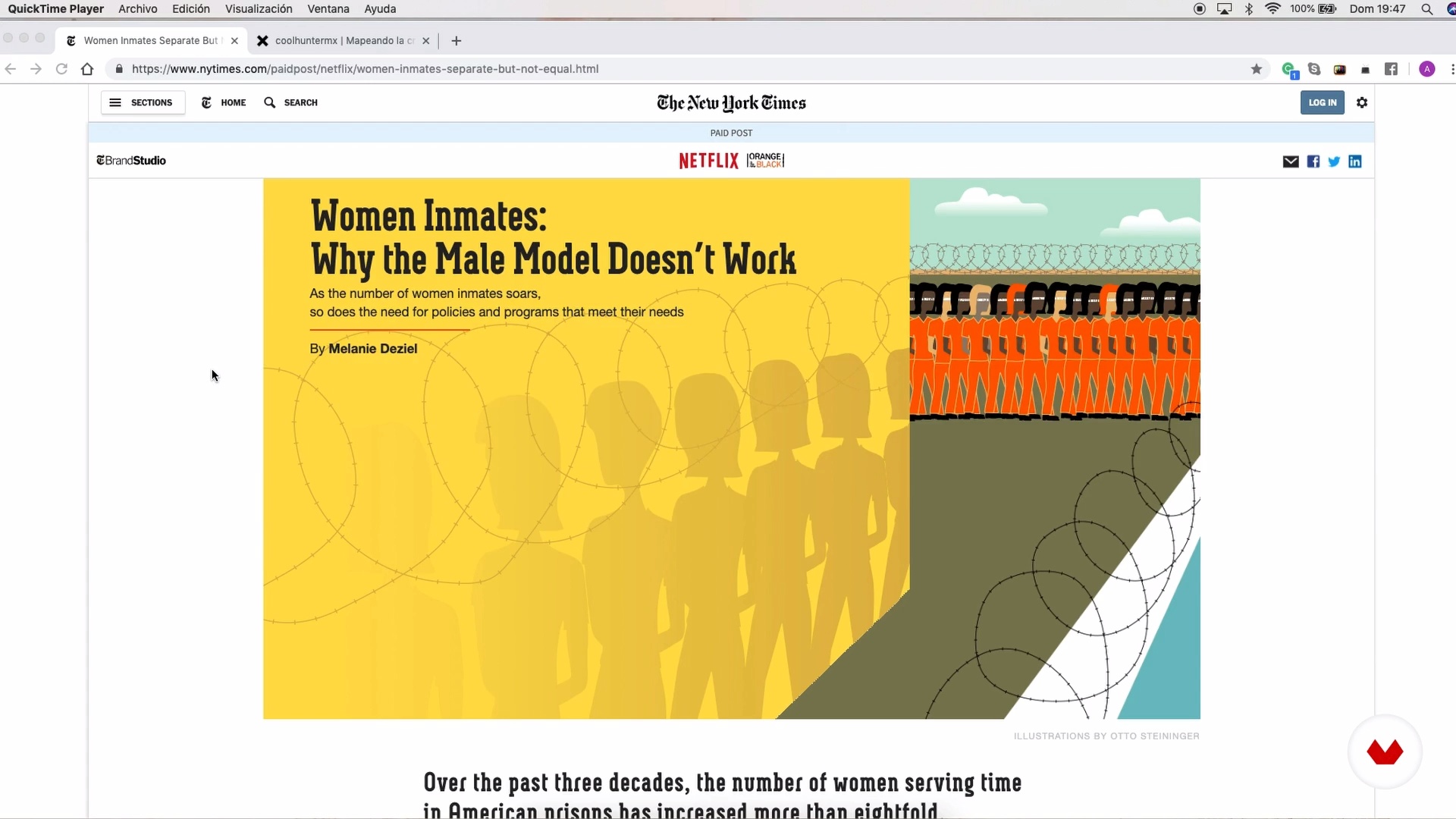The width and height of the screenshot is (1456, 819).
Task: Click The New York Times logo
Action: click(x=731, y=103)
